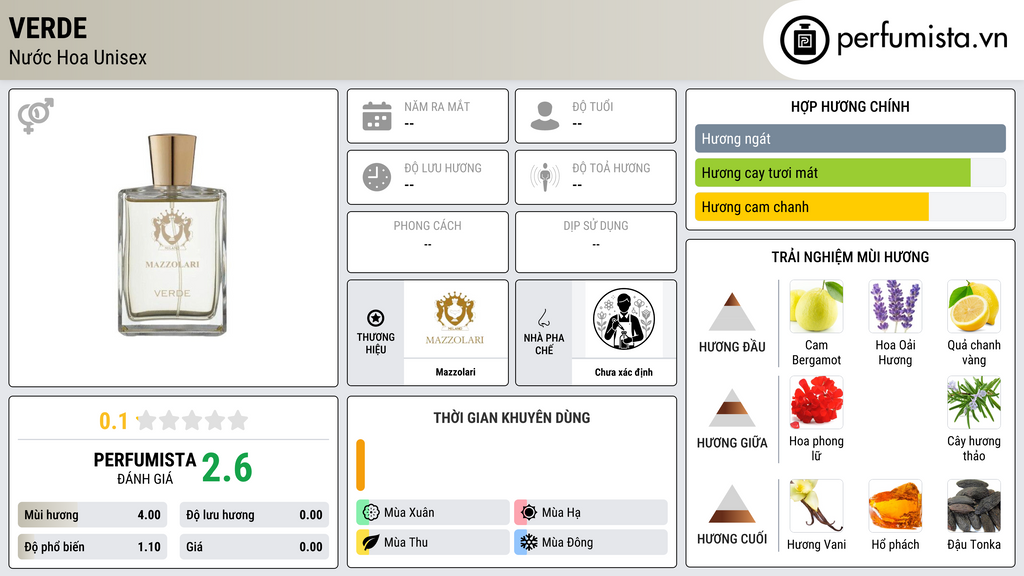Viewport: 1024px width, 576px height.
Task: Open the Hoa Oải Hương lavender thumbnail
Action: 895,306
